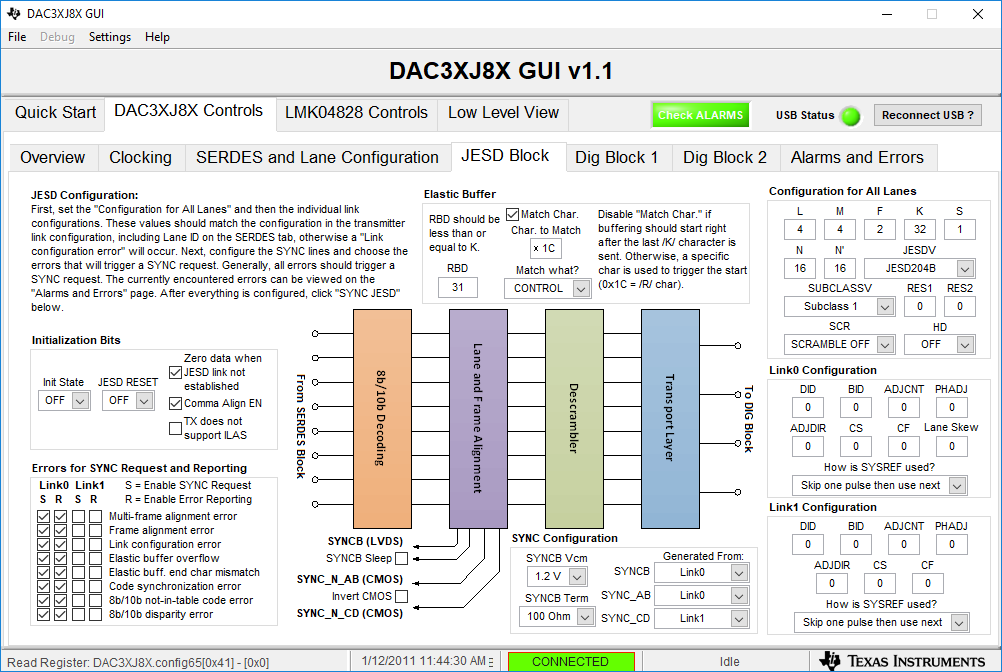Switch to the Low Level View tab

(504, 113)
